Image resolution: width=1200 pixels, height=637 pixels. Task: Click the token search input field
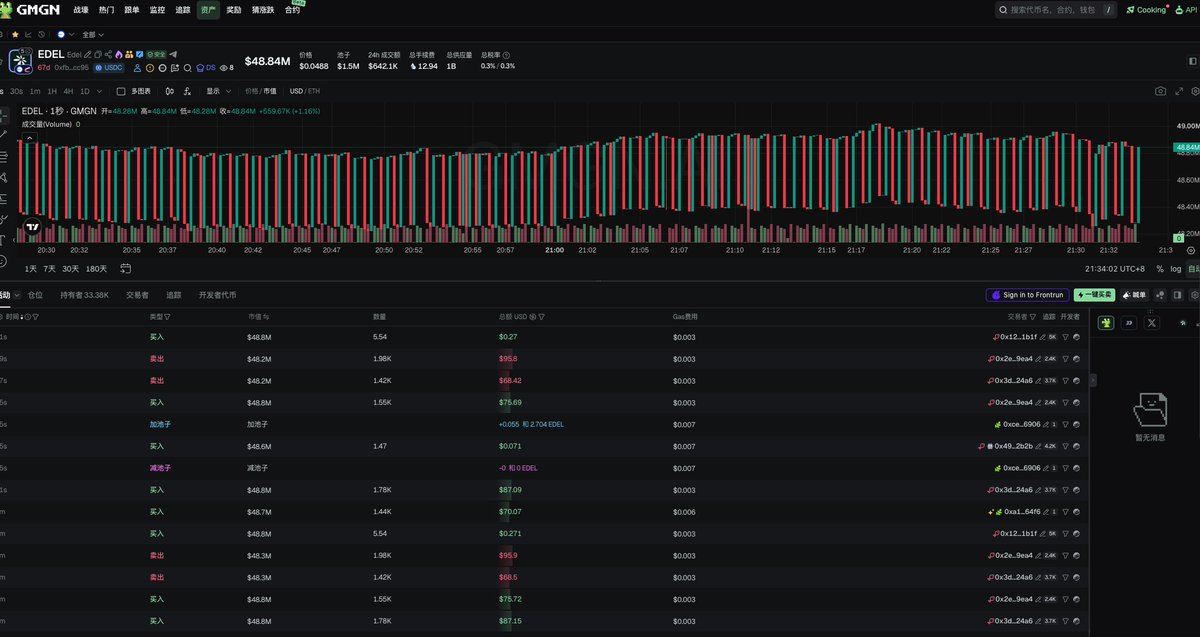[1055, 10]
